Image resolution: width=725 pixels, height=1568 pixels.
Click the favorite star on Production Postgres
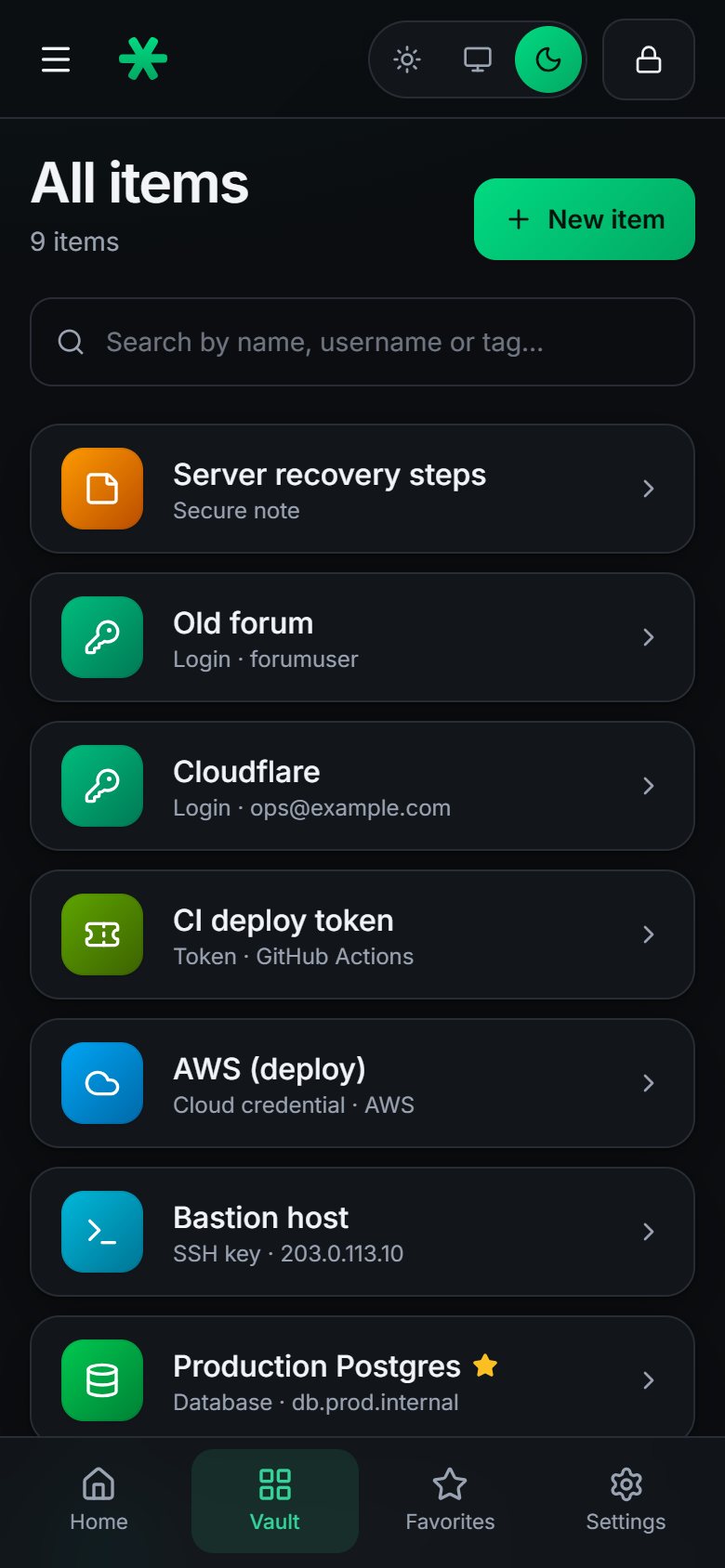tap(485, 1365)
